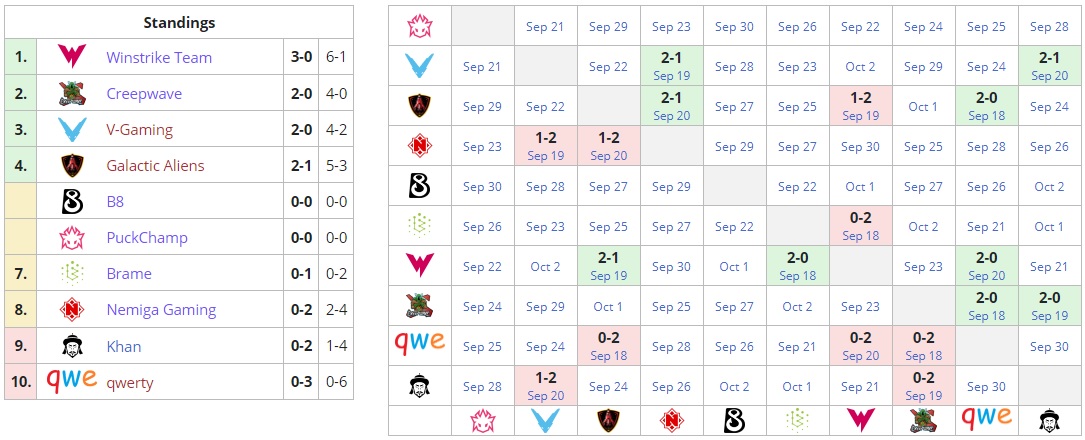This screenshot has height=440, width=1085.
Task: Click Brame logo in crosstable bottom row
Action: pos(797,420)
